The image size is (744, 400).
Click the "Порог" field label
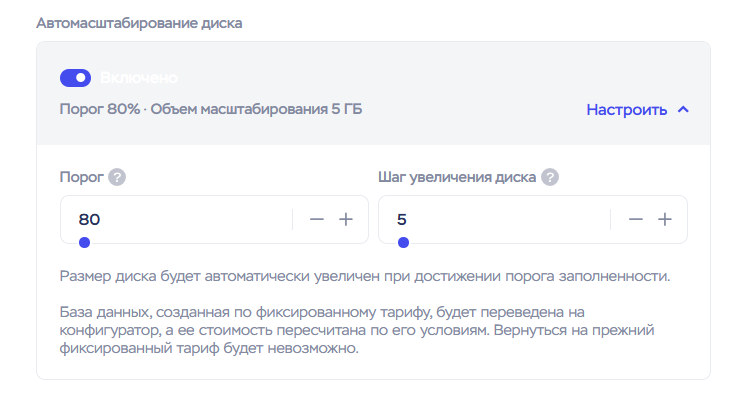click(x=81, y=178)
